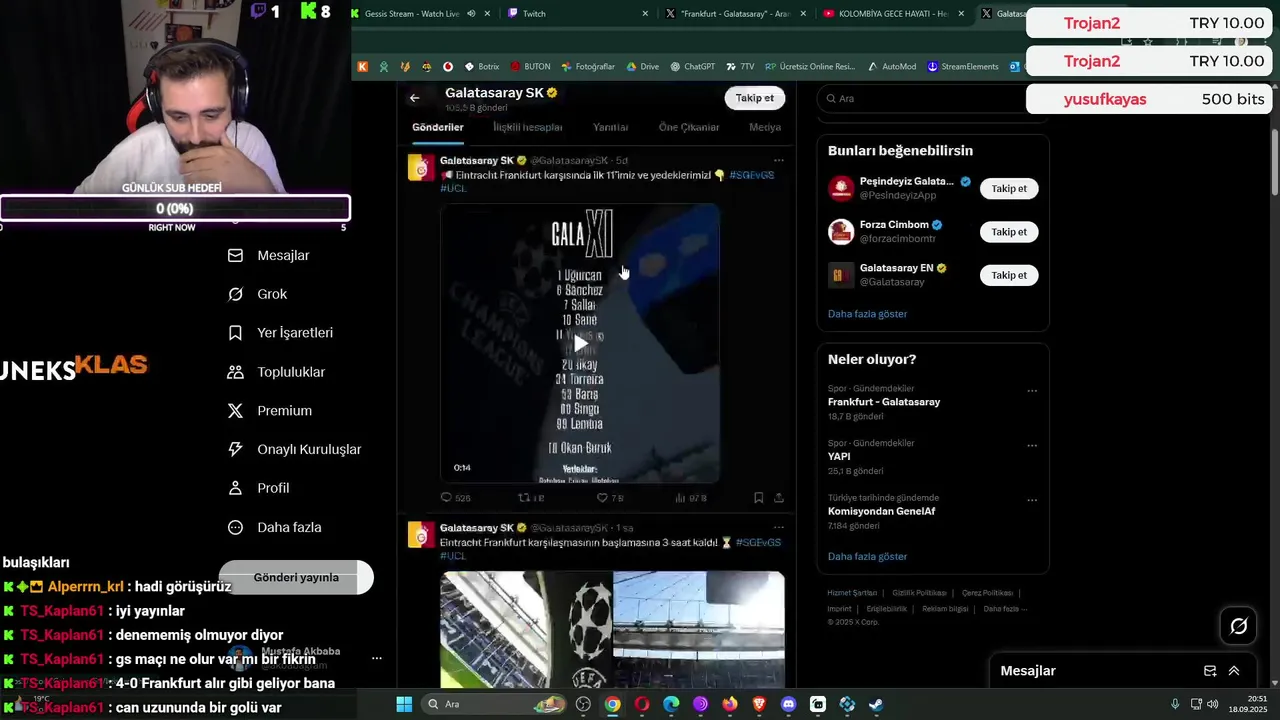Switch to Twitch browser tab
This screenshot has width=1280, height=720.
pyautogui.click(x=575, y=14)
